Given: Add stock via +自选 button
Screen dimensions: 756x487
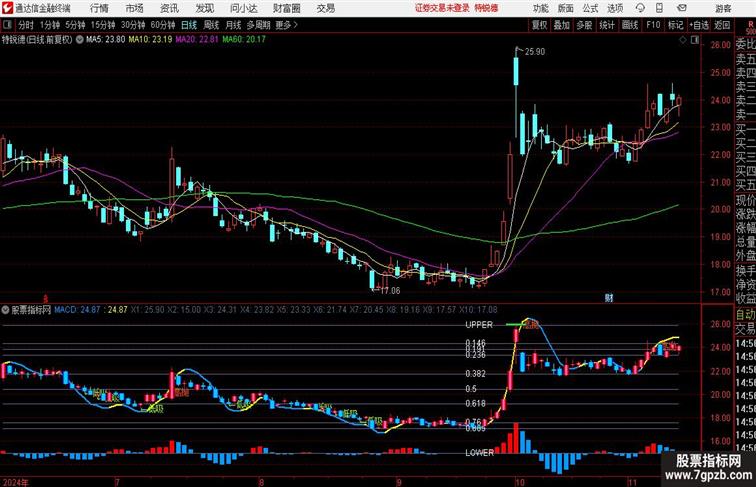Looking at the screenshot, I should click(x=699, y=25).
